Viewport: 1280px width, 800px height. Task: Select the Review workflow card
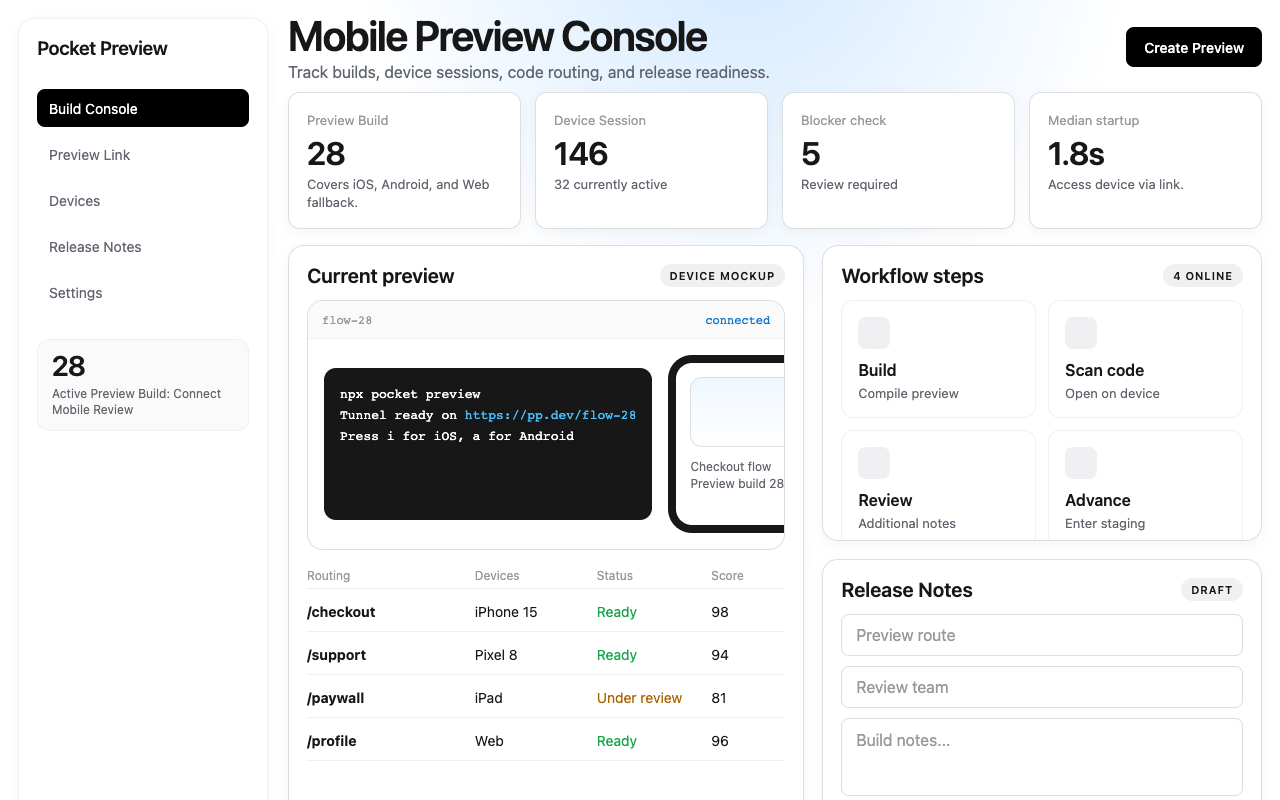[938, 485]
